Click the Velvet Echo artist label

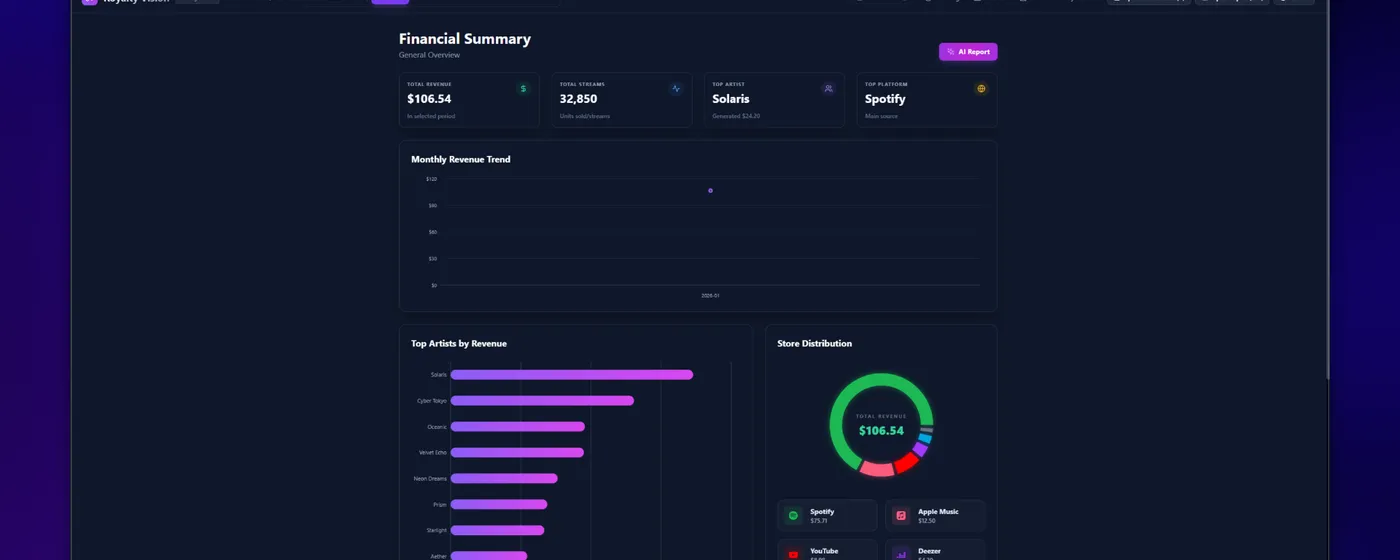pyautogui.click(x=433, y=453)
